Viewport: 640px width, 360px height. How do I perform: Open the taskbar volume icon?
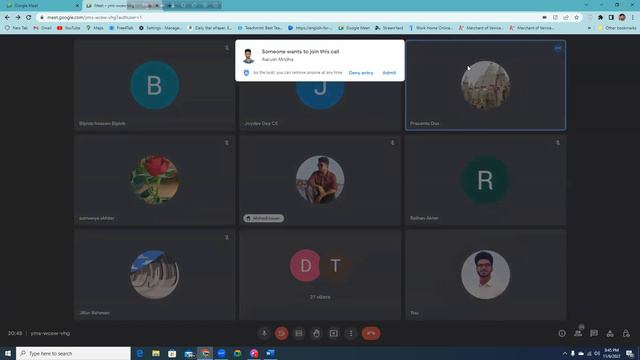[597, 353]
